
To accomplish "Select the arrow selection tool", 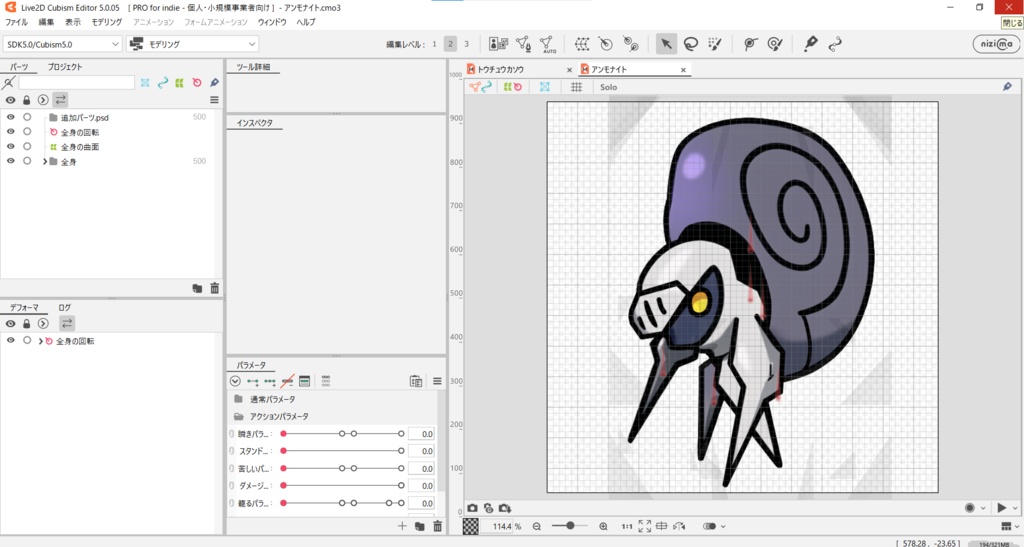I will [x=666, y=44].
